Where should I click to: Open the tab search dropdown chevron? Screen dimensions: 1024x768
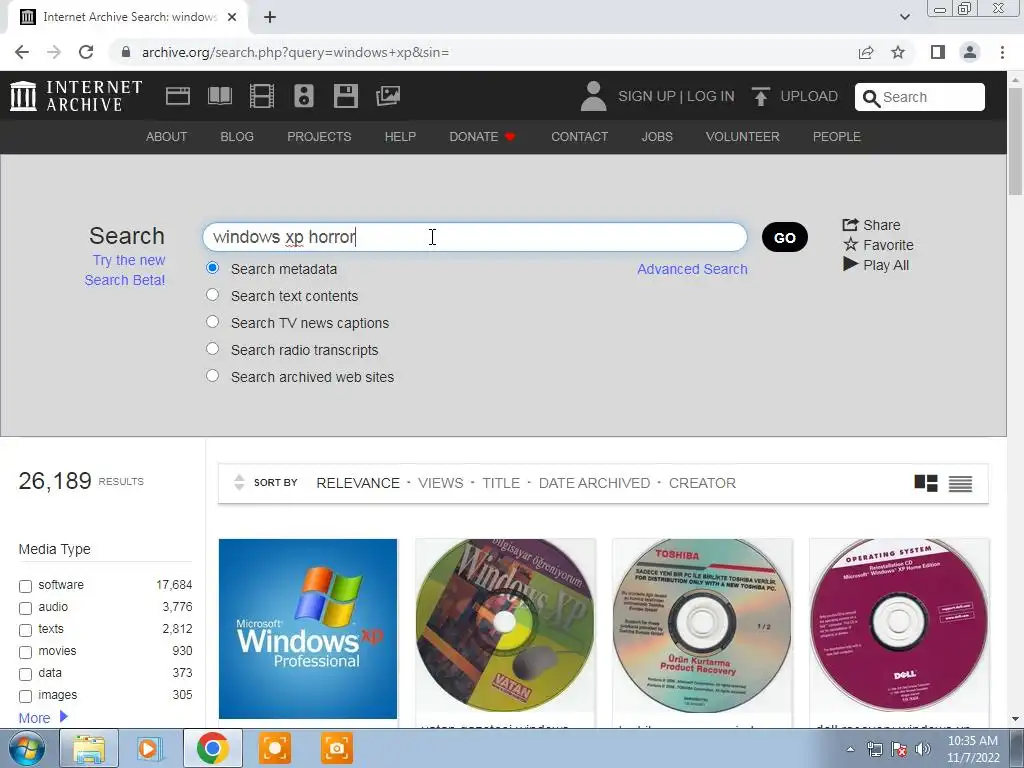click(x=904, y=17)
